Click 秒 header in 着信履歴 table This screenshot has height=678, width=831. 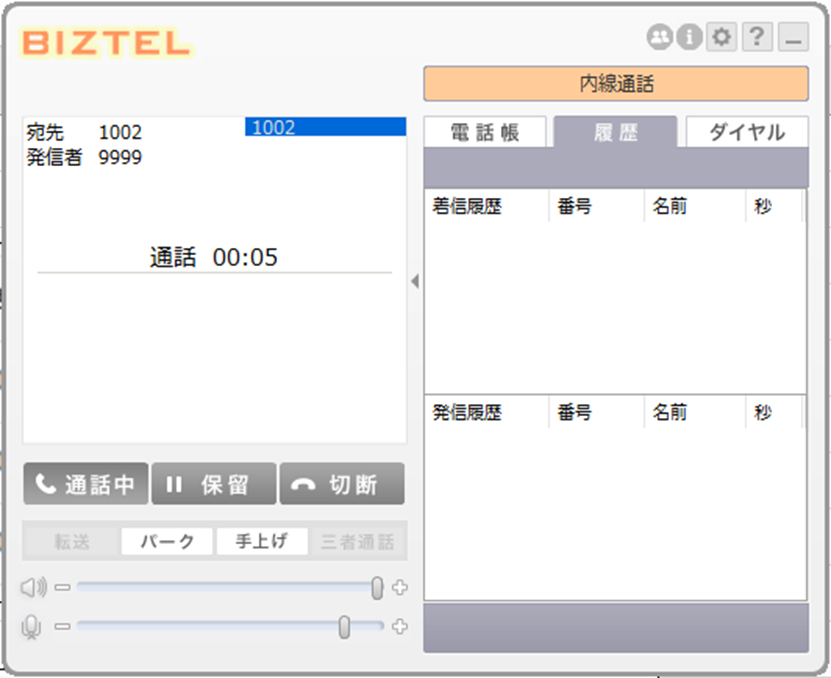point(774,206)
